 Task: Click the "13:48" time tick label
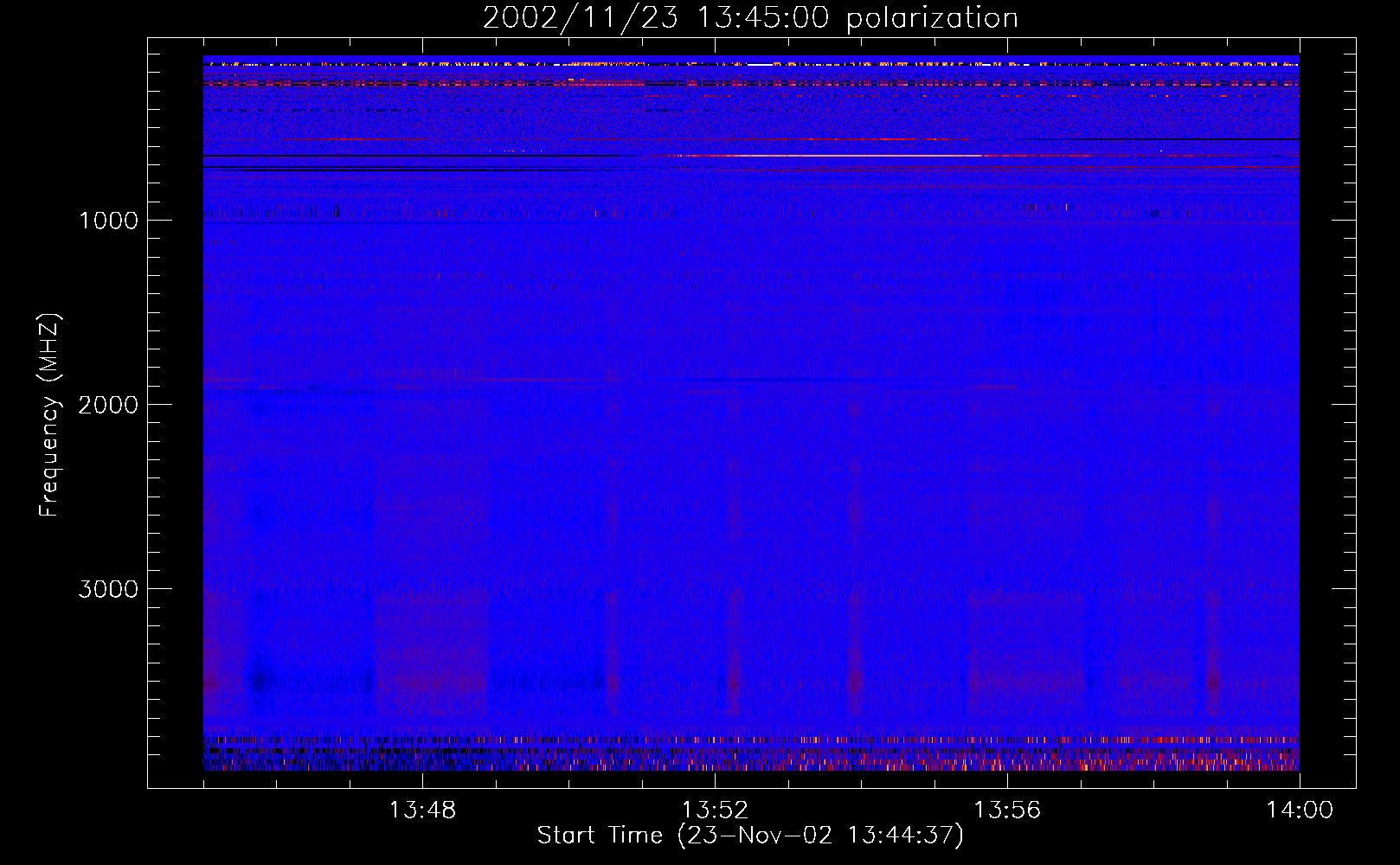click(x=422, y=811)
